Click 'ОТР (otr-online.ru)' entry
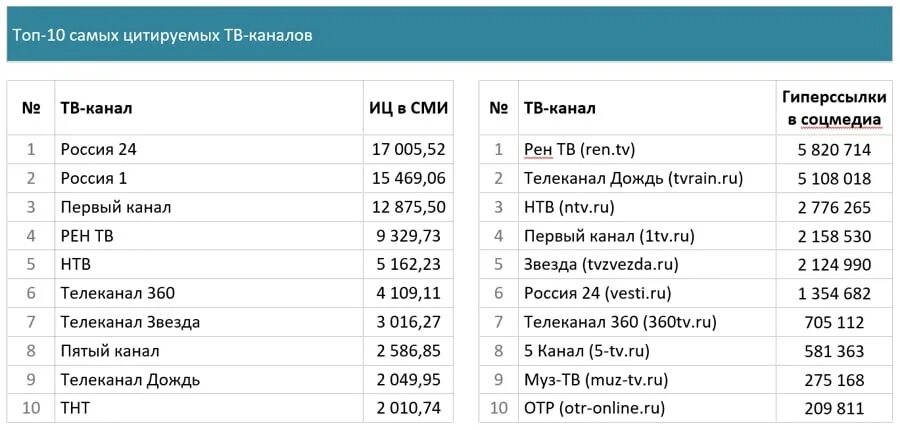 click(595, 409)
